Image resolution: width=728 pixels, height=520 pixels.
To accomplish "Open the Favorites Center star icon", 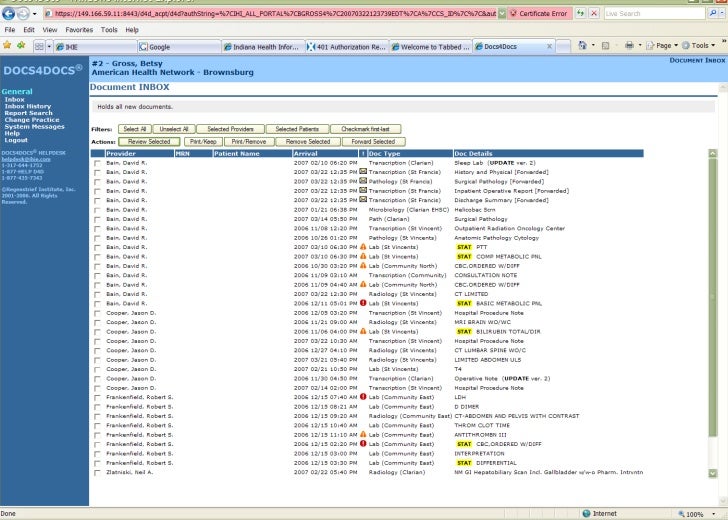I will (7, 46).
